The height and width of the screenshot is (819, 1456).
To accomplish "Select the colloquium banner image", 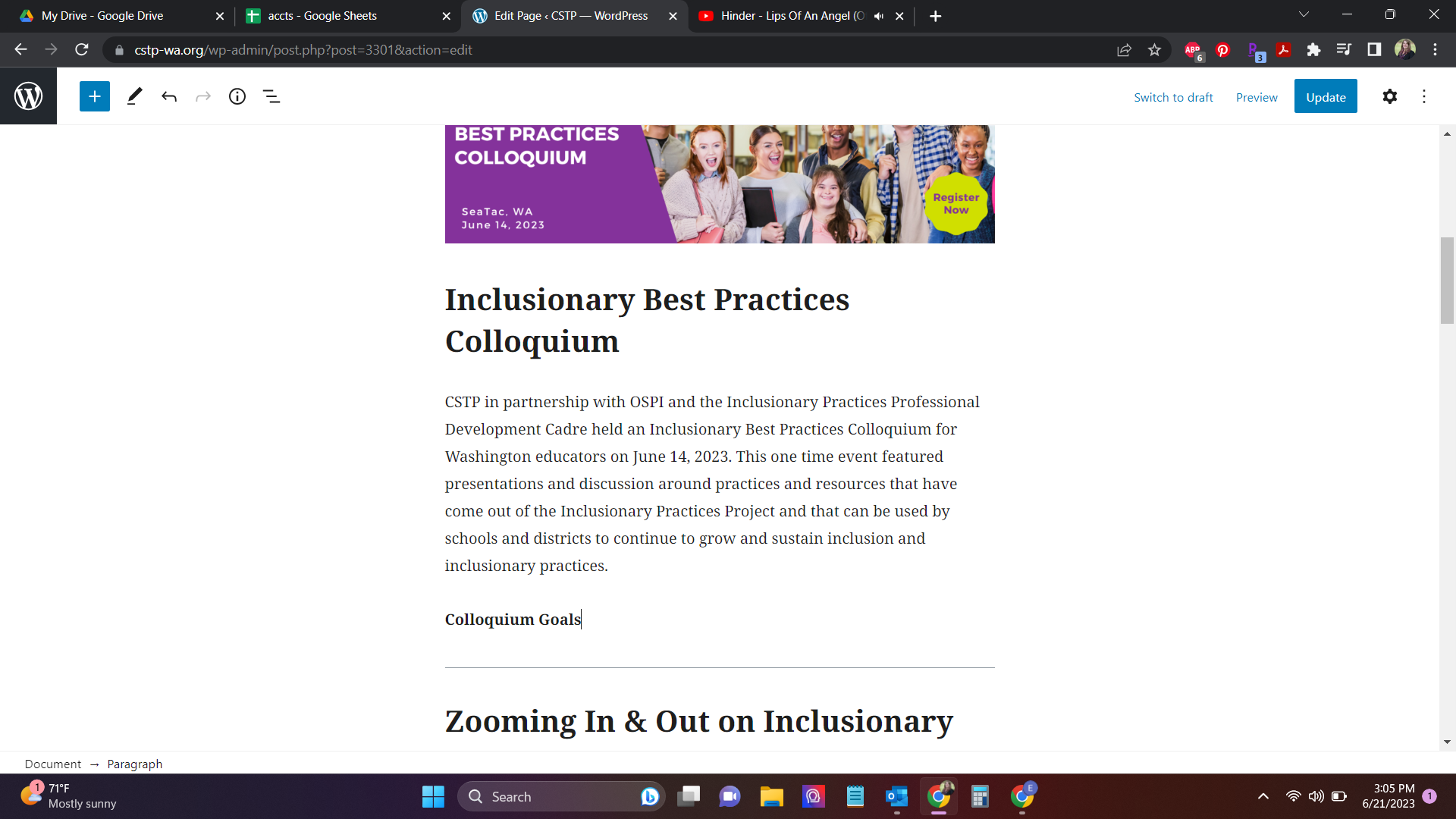I will 720,184.
